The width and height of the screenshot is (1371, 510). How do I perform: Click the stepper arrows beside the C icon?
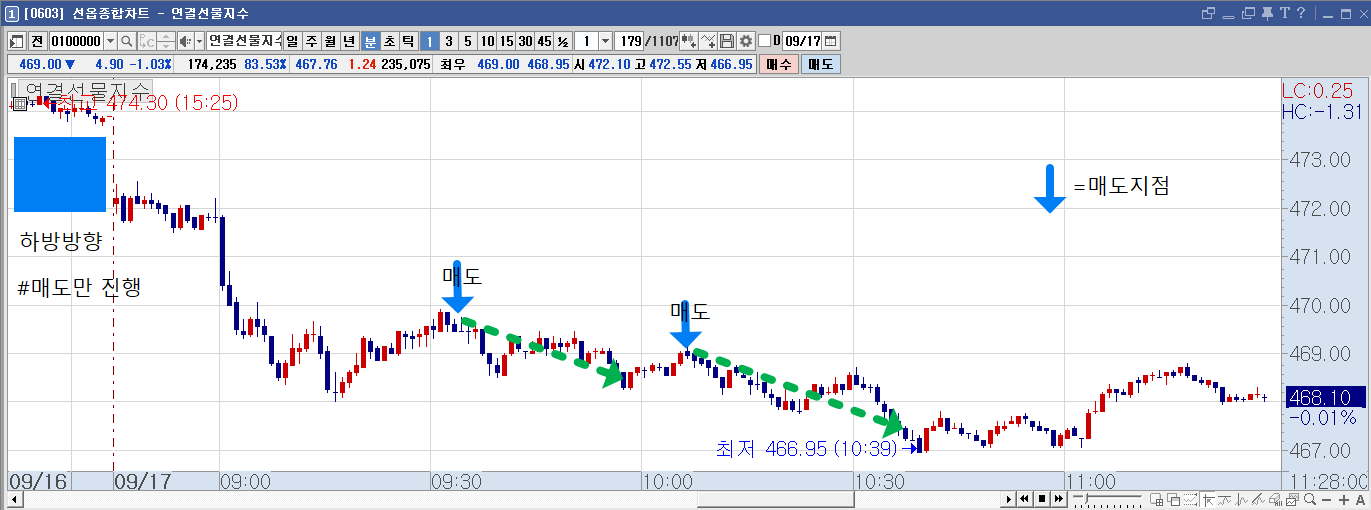tap(166, 41)
